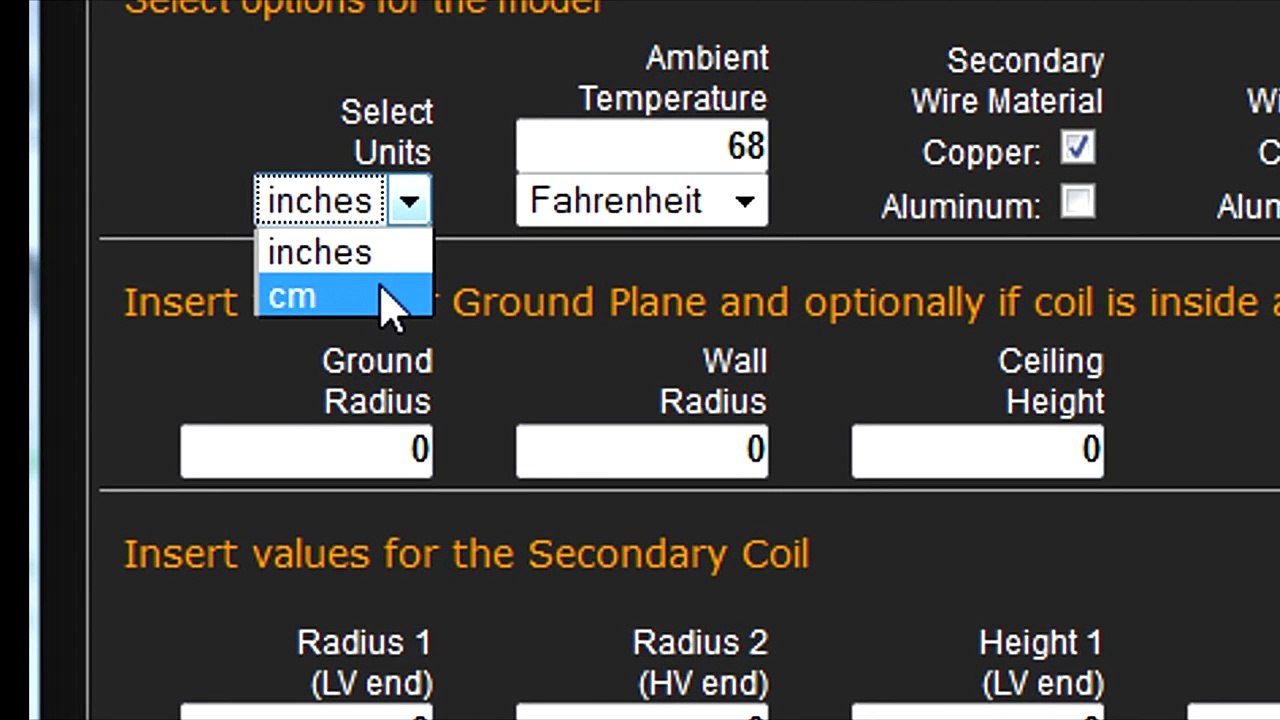Image resolution: width=1280 pixels, height=720 pixels.
Task: Click the Ambient Temperature value field
Action: point(642,147)
